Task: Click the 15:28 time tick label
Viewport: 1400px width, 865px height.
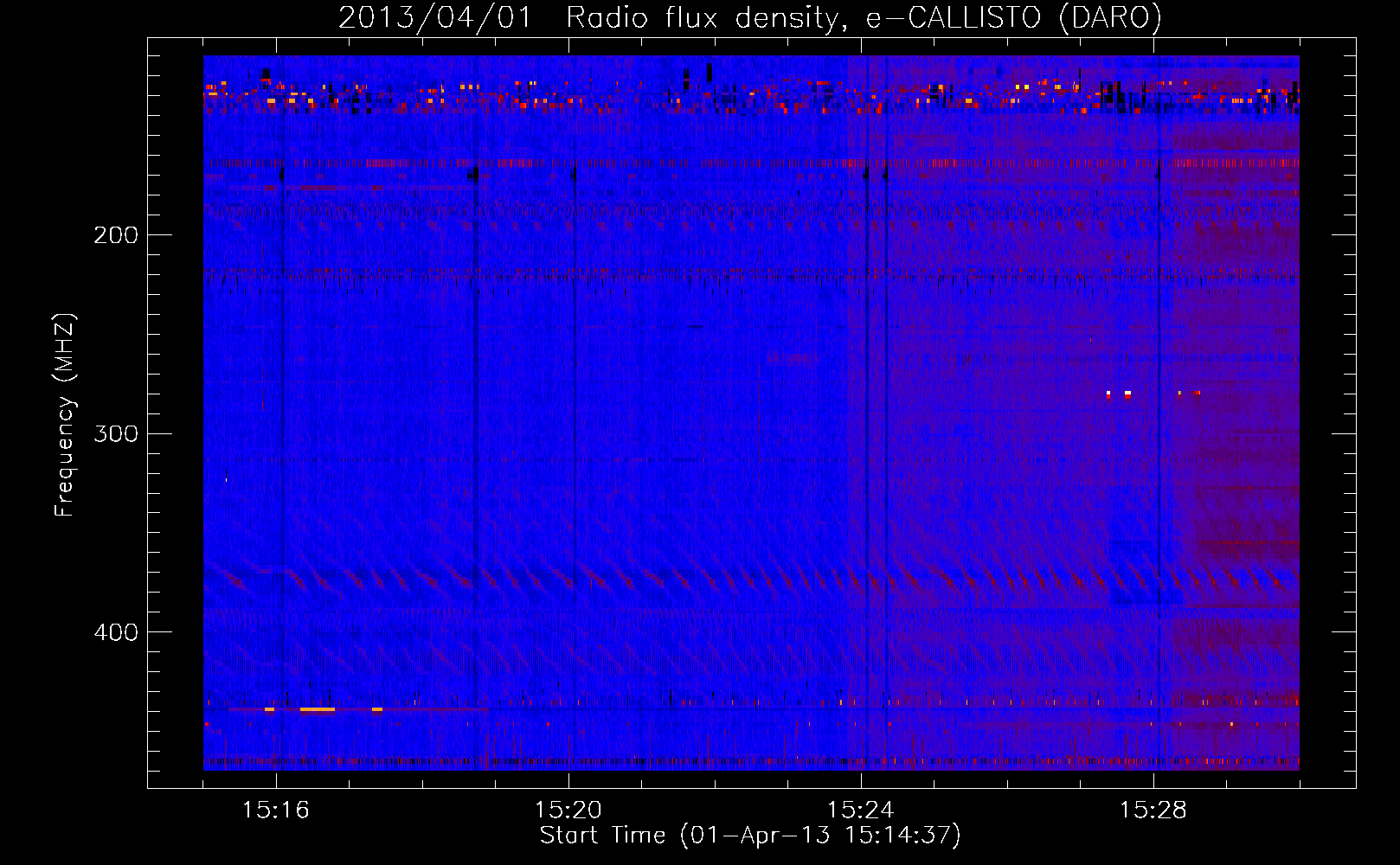Action: [1153, 810]
